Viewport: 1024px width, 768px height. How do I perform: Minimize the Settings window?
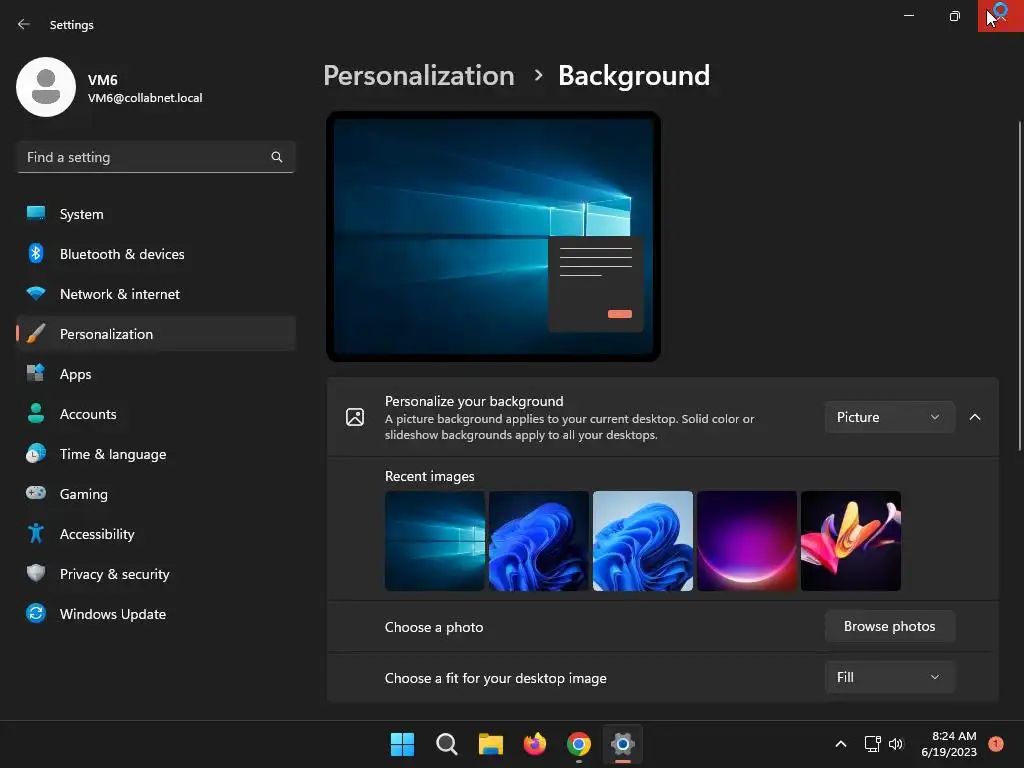pos(908,16)
